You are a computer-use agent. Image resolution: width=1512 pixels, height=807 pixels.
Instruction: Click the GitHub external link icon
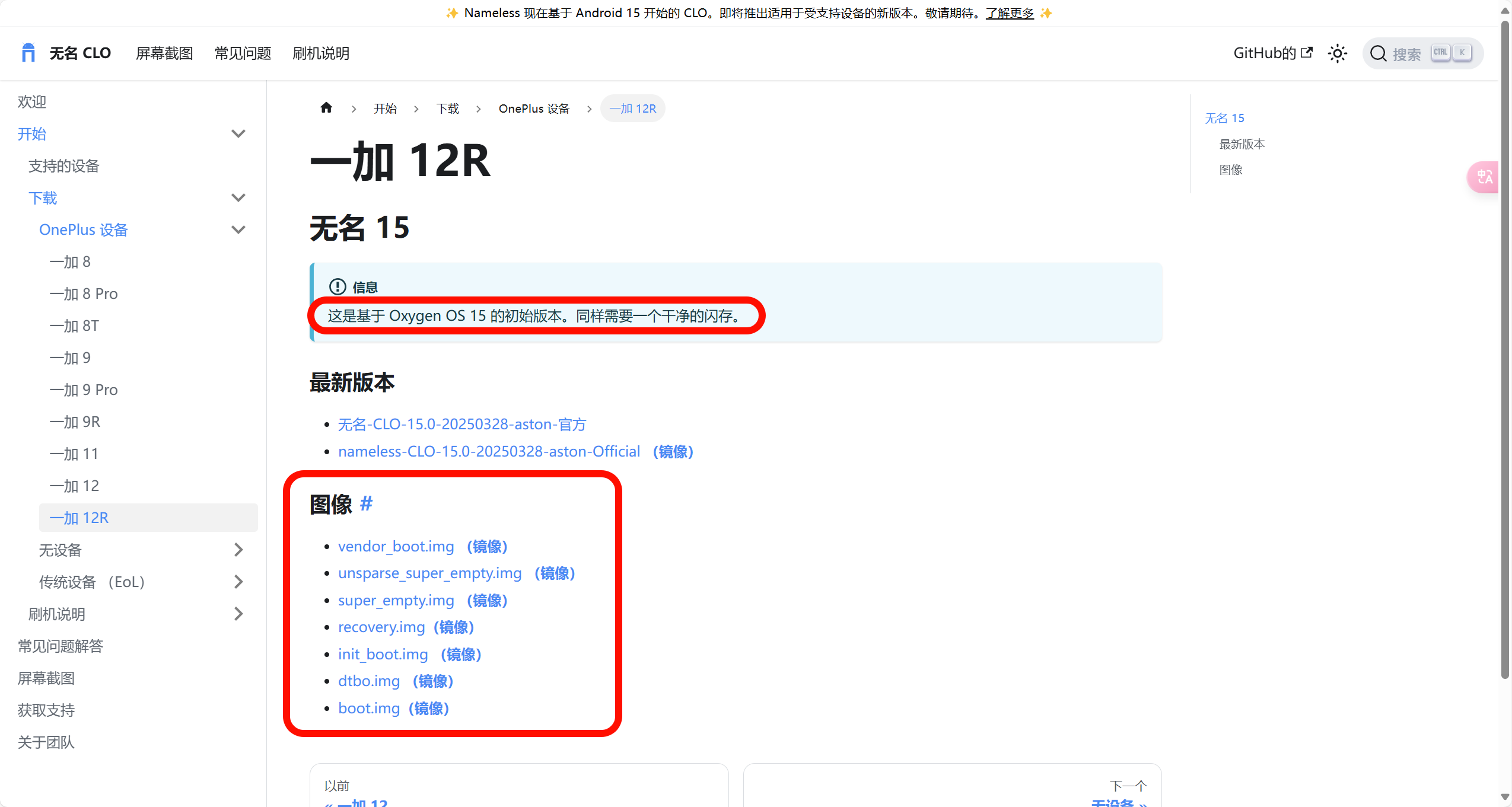point(1306,53)
